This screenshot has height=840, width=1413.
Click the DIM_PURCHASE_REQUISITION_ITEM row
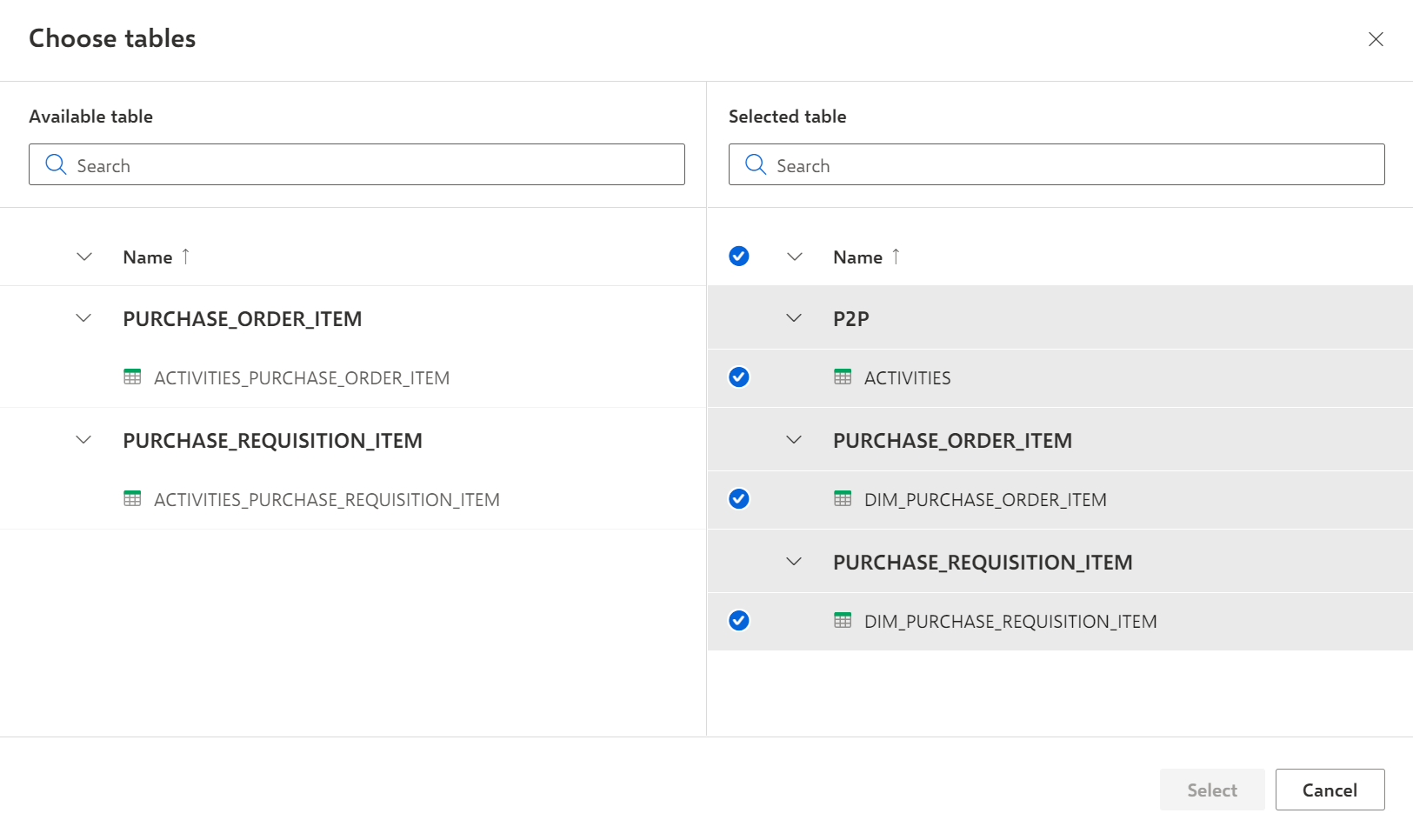[1060, 621]
